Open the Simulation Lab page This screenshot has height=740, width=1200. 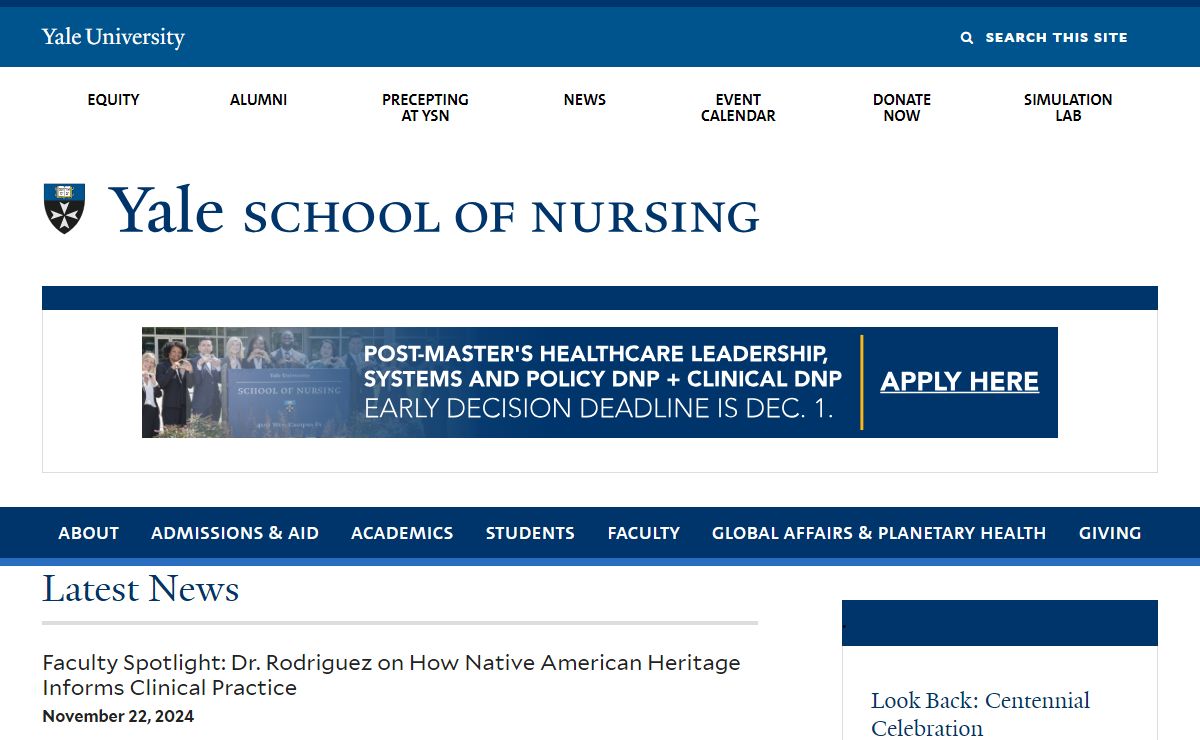point(1068,108)
